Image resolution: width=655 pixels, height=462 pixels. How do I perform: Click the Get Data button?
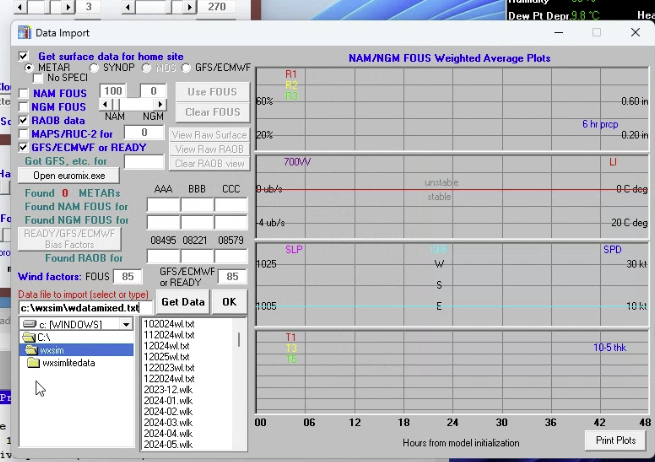[183, 302]
